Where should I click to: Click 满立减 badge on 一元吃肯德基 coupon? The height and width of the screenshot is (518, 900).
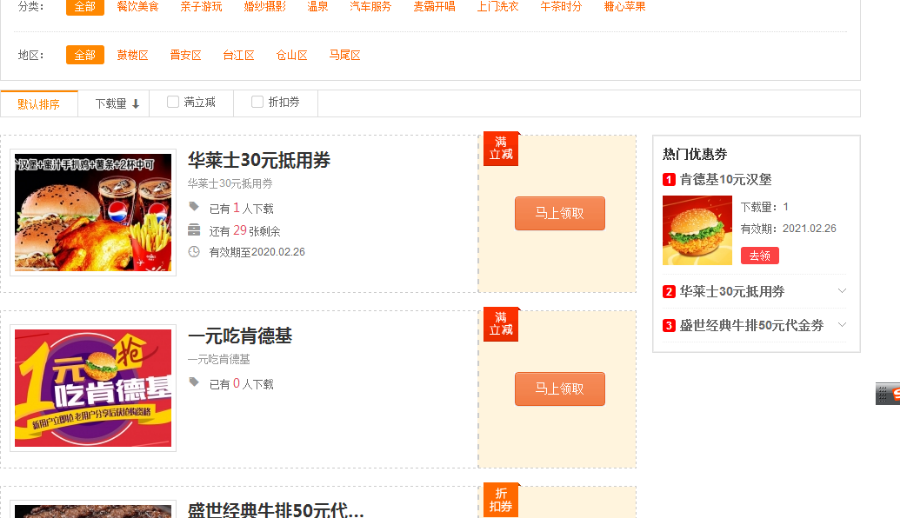point(501,324)
